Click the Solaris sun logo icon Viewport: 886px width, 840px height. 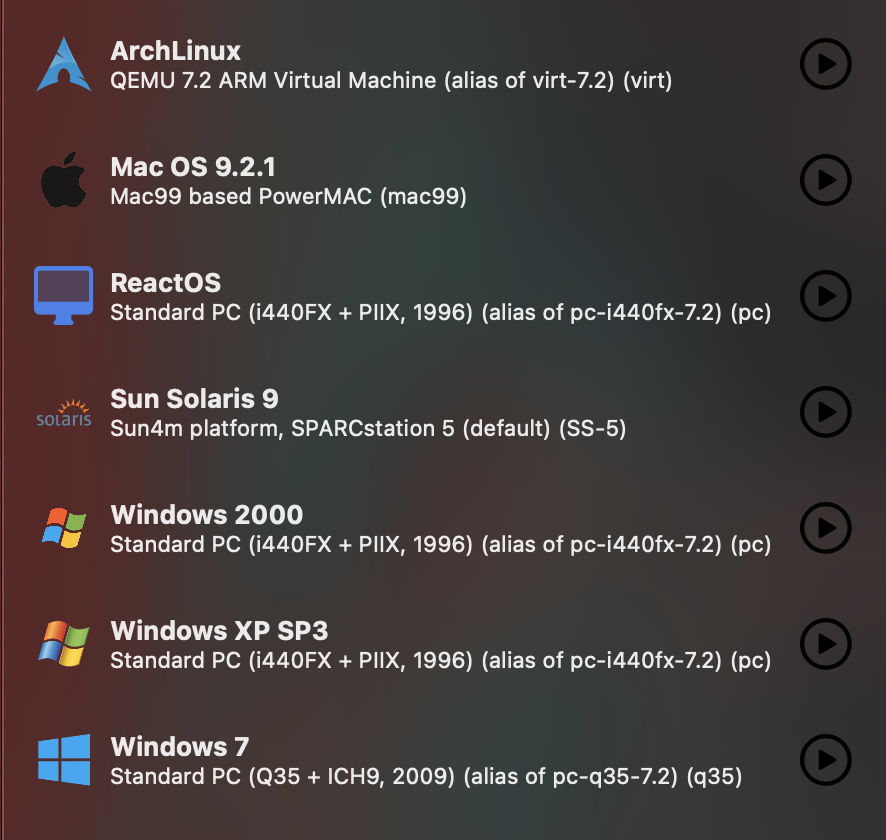[64, 412]
